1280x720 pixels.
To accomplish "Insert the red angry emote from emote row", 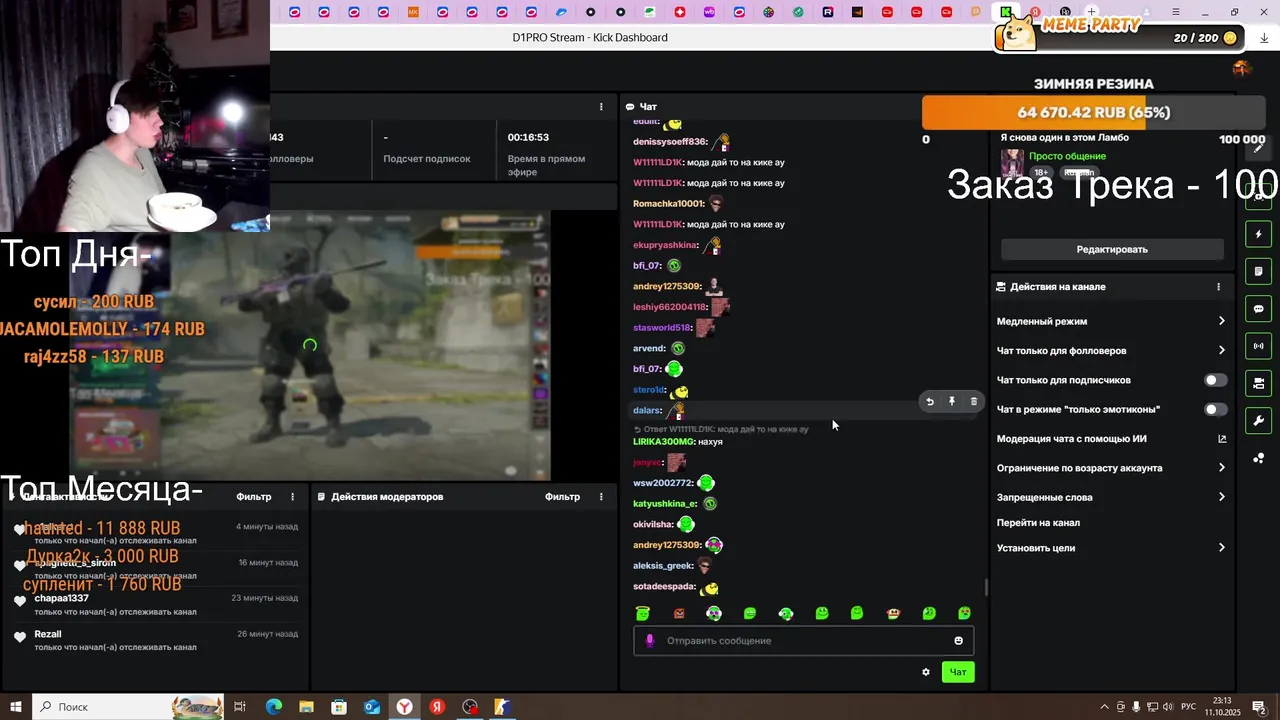I will coord(679,613).
